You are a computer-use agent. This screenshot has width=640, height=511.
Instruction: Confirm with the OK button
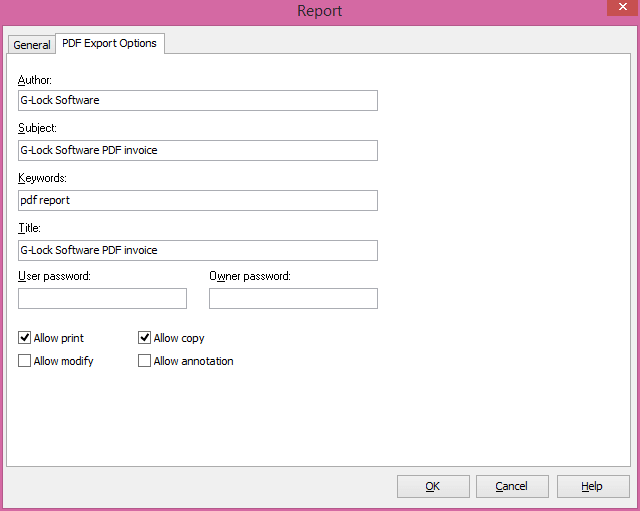pyautogui.click(x=433, y=486)
